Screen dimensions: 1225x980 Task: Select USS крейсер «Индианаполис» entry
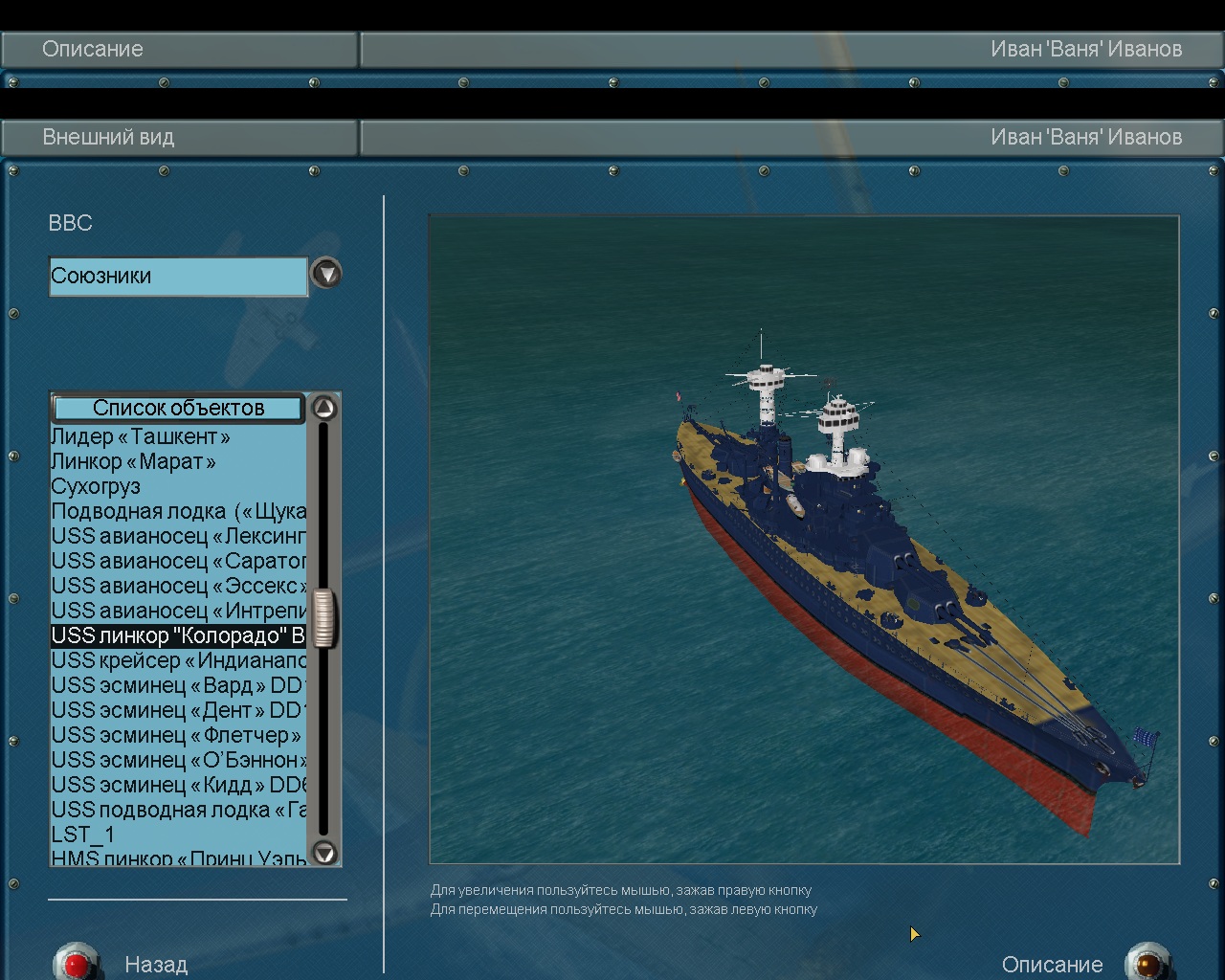tap(178, 661)
